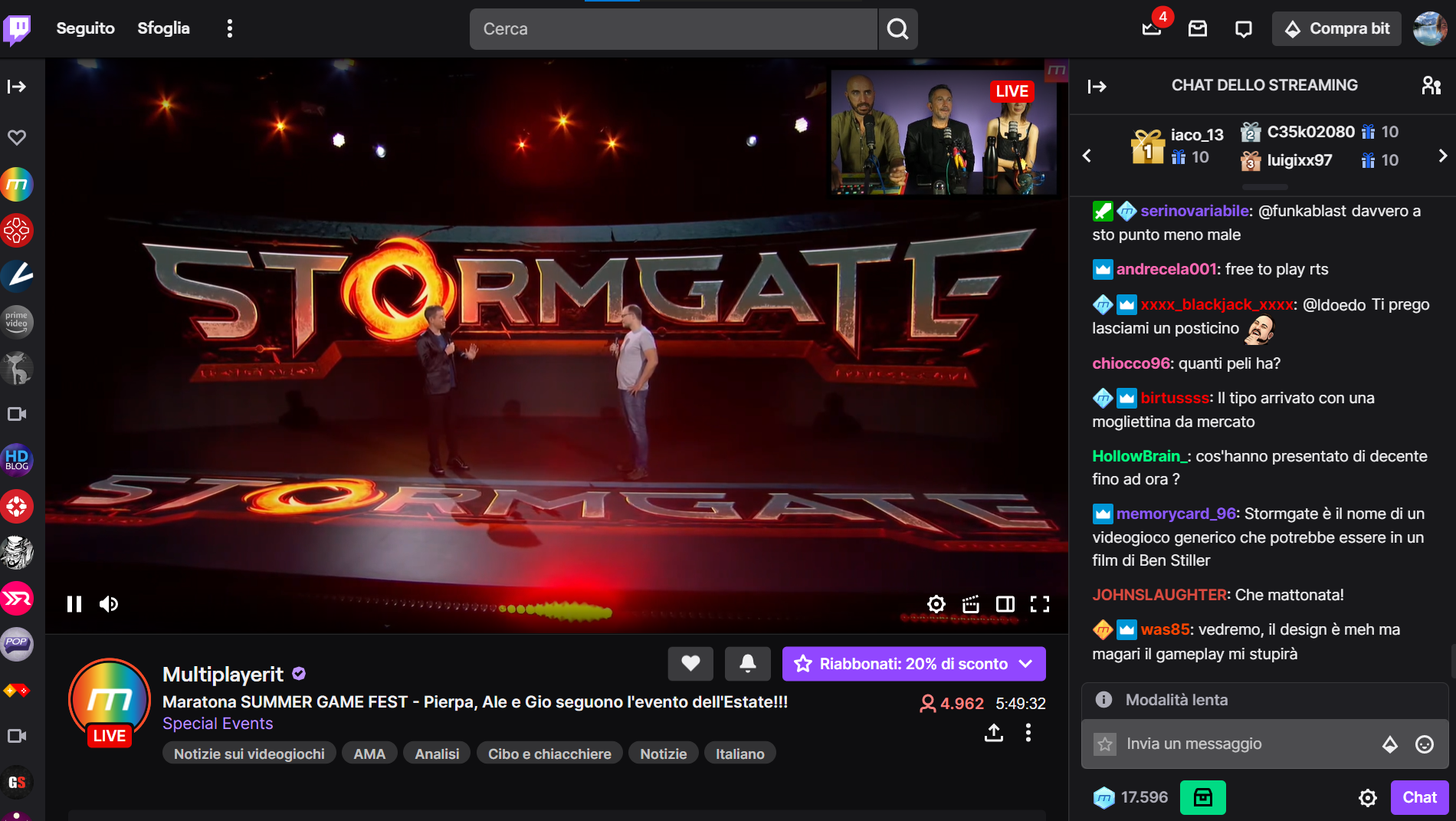Image resolution: width=1456 pixels, height=821 pixels.
Task: Open andrecela001's user card in chat
Action: (x=1166, y=269)
